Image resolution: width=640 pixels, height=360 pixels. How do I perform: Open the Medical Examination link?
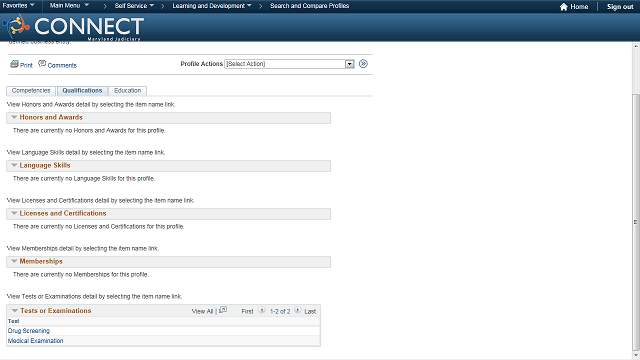(36, 341)
